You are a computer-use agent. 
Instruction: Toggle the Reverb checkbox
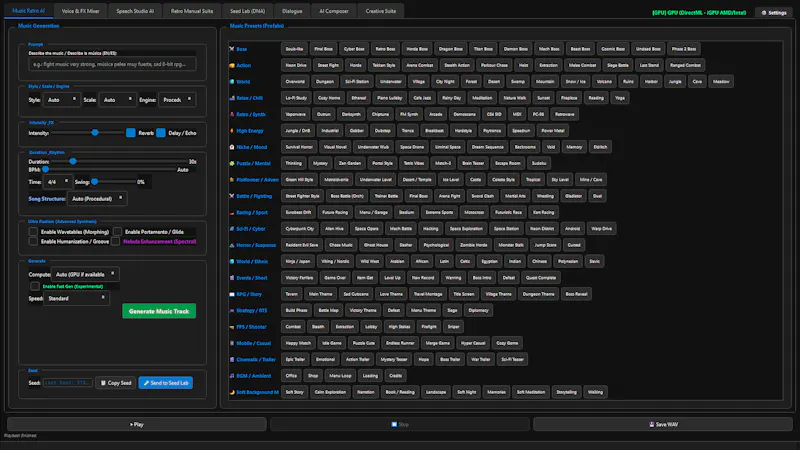pyautogui.click(x=131, y=133)
